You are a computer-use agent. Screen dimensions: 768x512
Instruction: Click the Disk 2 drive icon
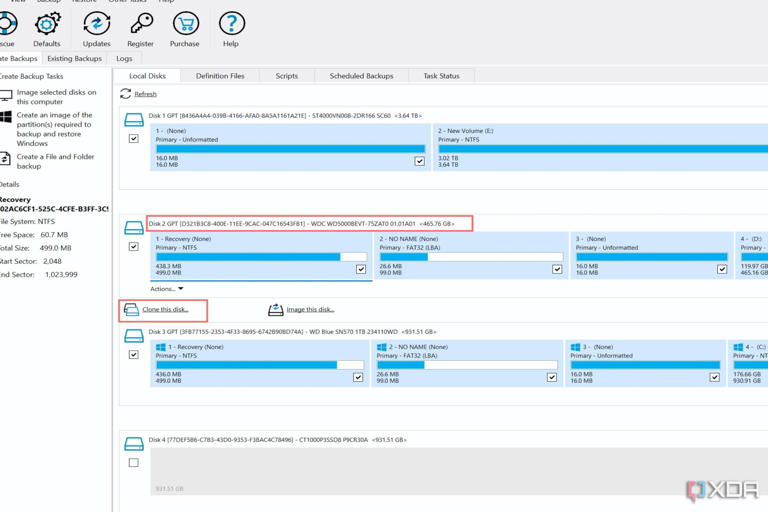pos(134,227)
